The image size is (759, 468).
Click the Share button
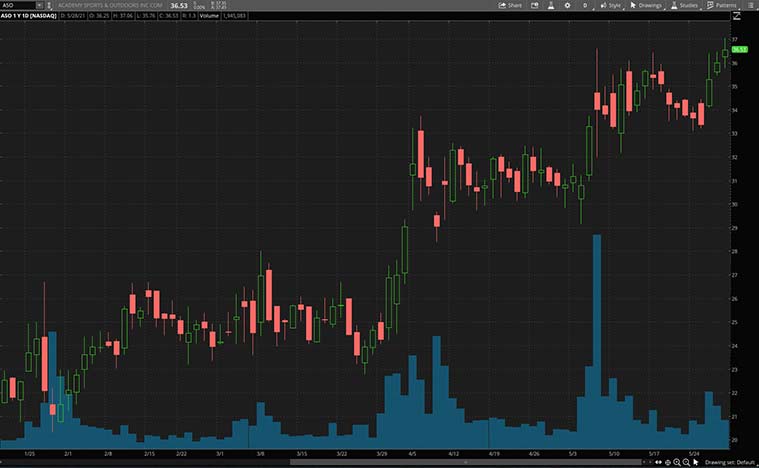(x=510, y=5)
